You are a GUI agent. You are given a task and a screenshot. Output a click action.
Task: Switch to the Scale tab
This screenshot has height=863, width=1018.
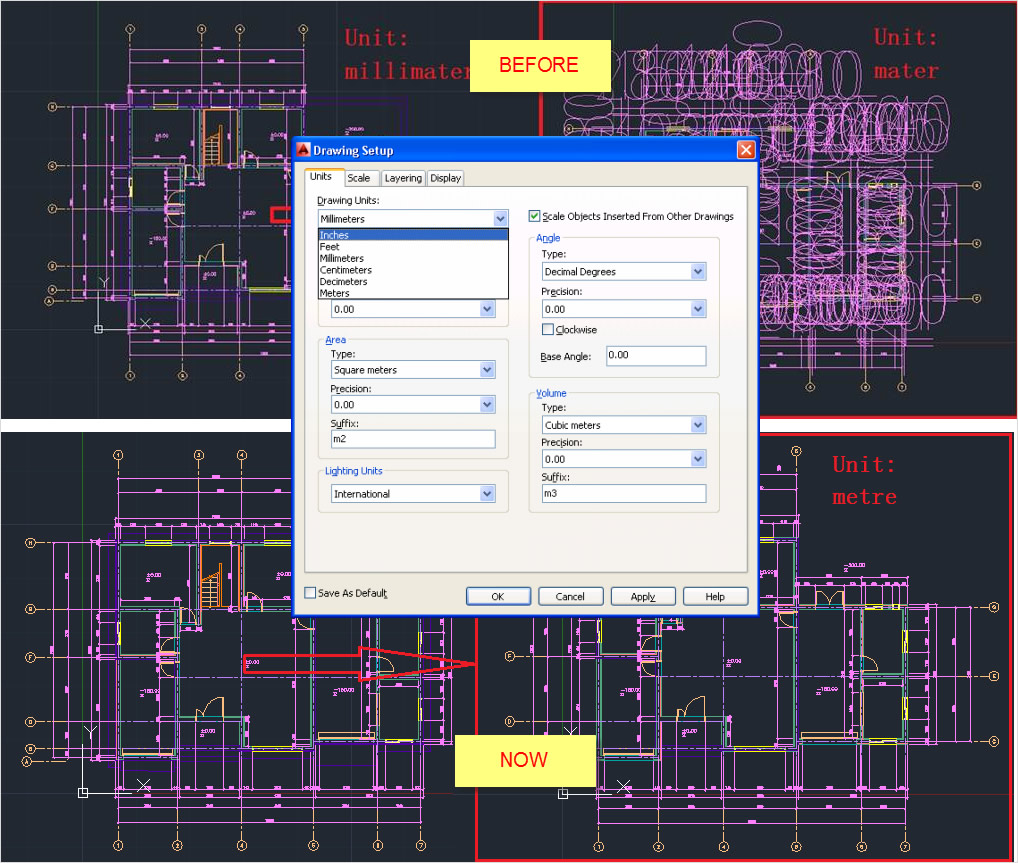(358, 178)
